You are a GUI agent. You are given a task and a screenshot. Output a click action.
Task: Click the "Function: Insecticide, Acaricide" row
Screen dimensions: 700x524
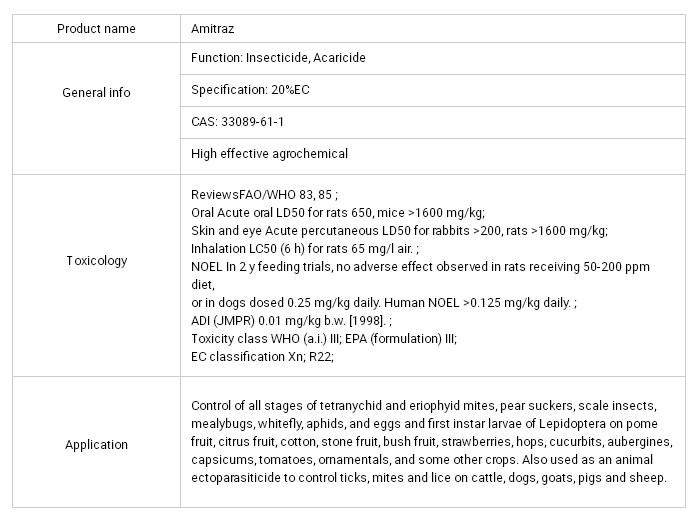click(x=278, y=58)
